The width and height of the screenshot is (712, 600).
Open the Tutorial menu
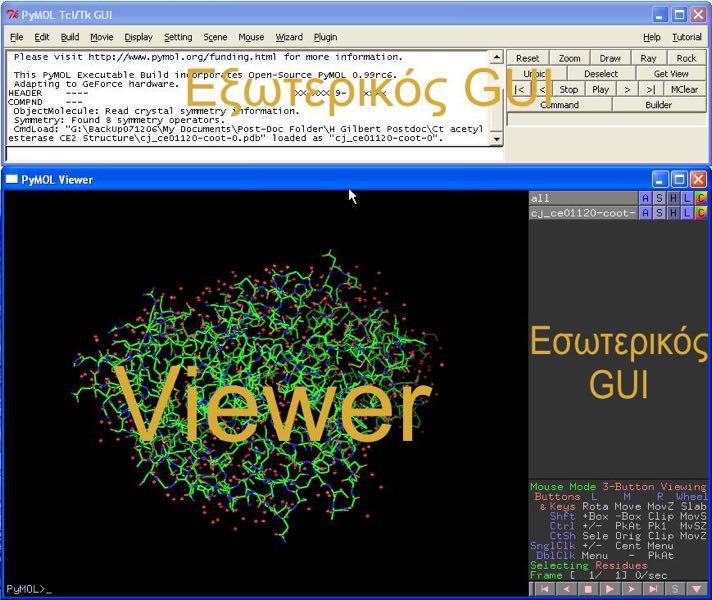(x=687, y=37)
